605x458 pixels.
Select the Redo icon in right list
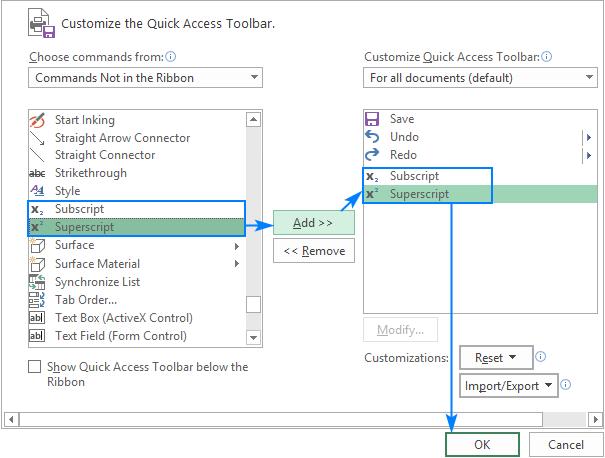pyautogui.click(x=373, y=155)
